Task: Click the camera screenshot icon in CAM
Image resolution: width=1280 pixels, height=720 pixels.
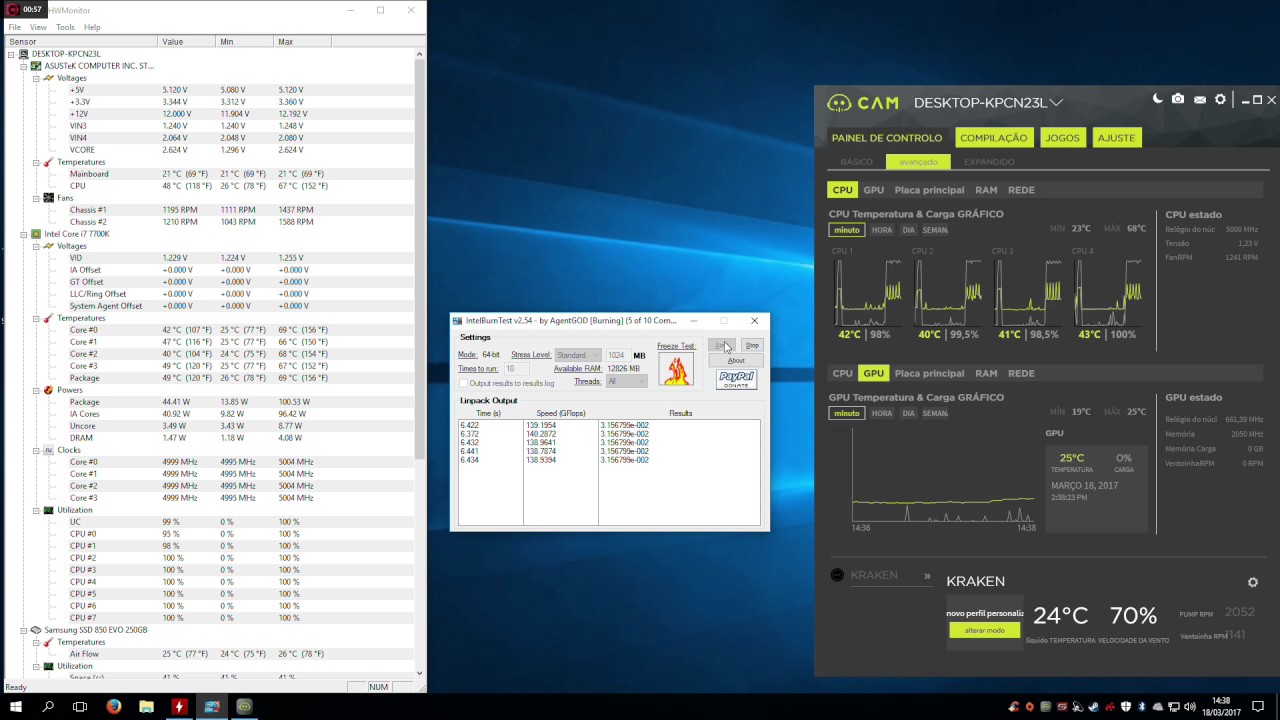Action: click(x=1178, y=99)
